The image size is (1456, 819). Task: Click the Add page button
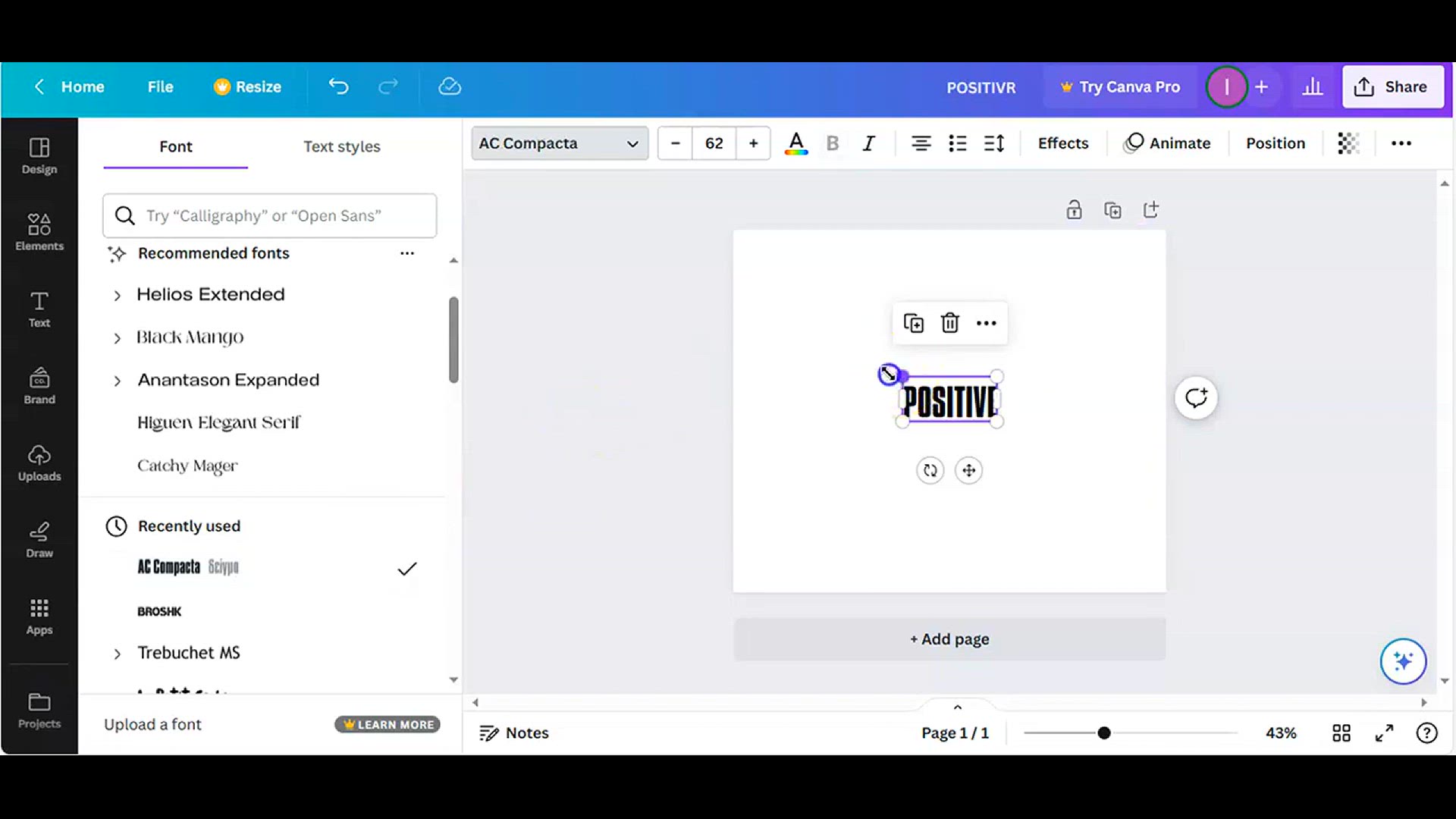pyautogui.click(x=949, y=639)
